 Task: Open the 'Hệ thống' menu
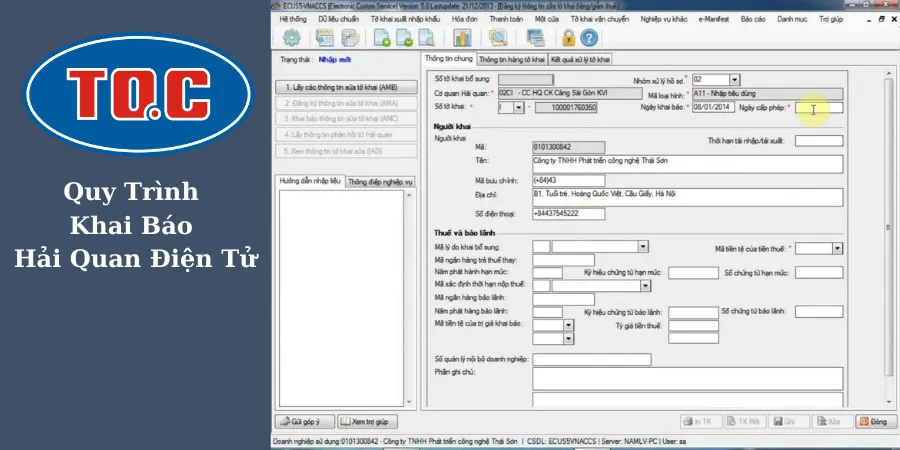(293, 18)
